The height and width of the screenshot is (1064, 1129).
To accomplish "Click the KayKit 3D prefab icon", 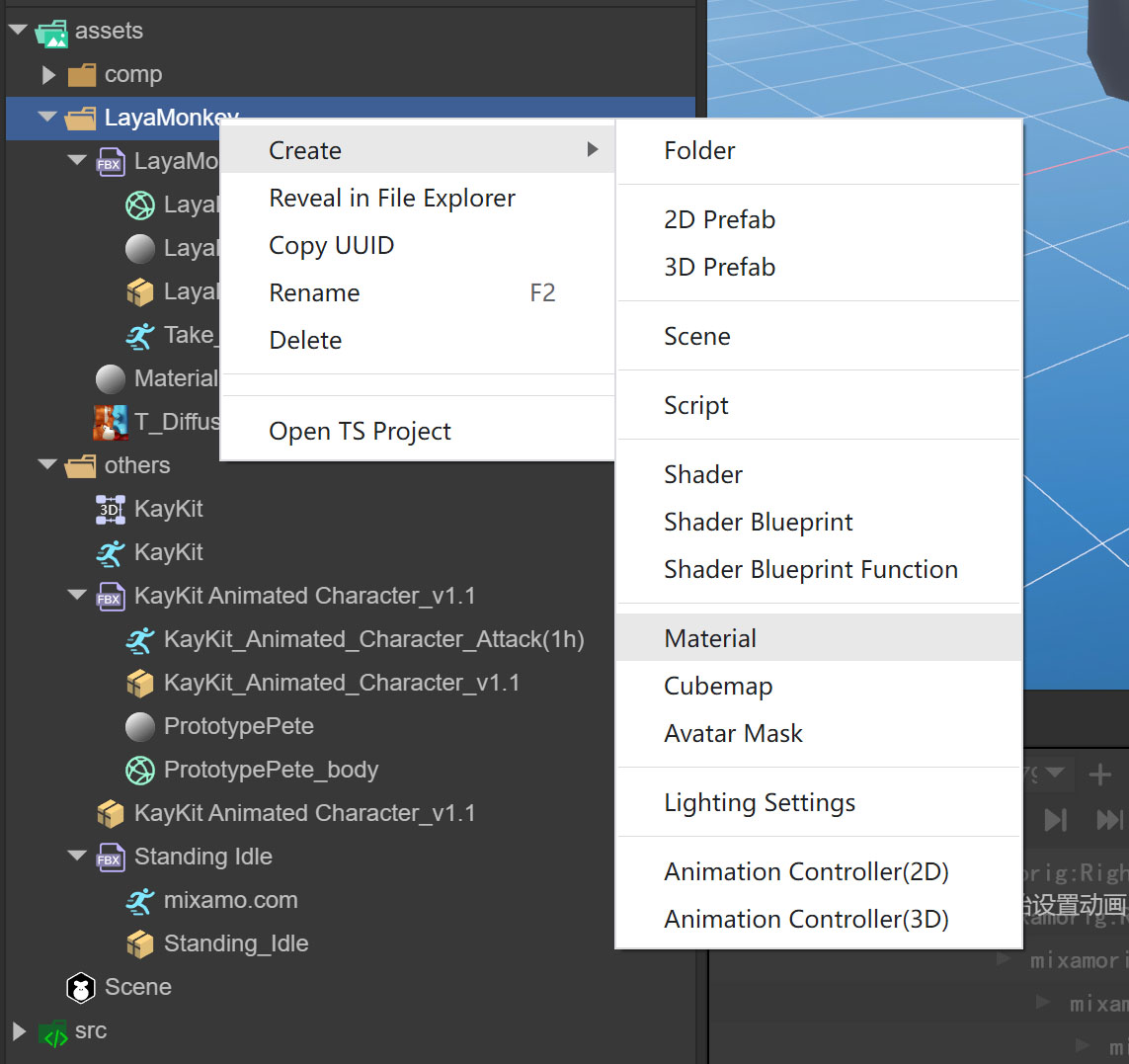I will coord(110,509).
